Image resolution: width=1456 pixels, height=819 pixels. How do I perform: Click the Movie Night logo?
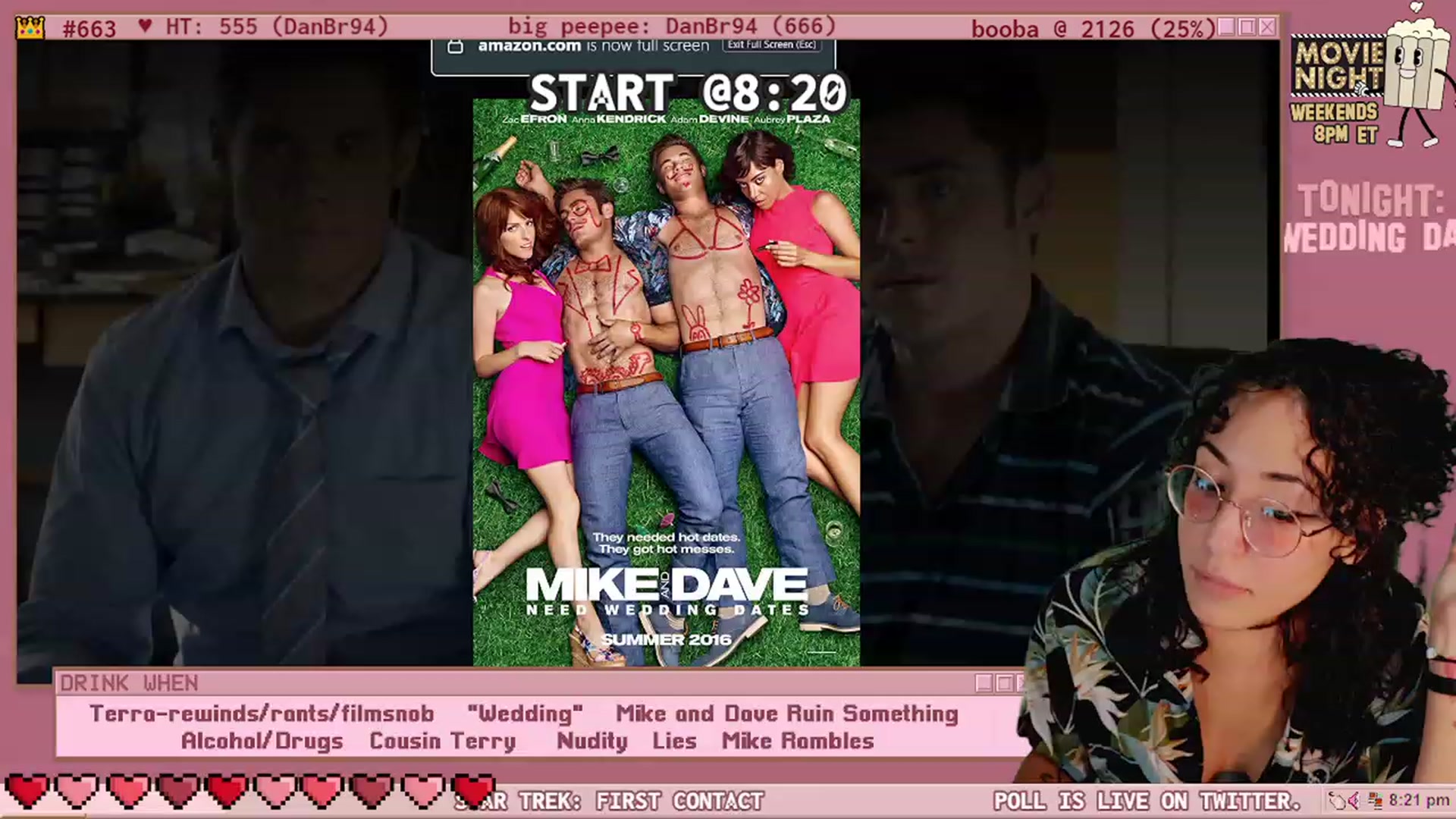[x=1338, y=66]
